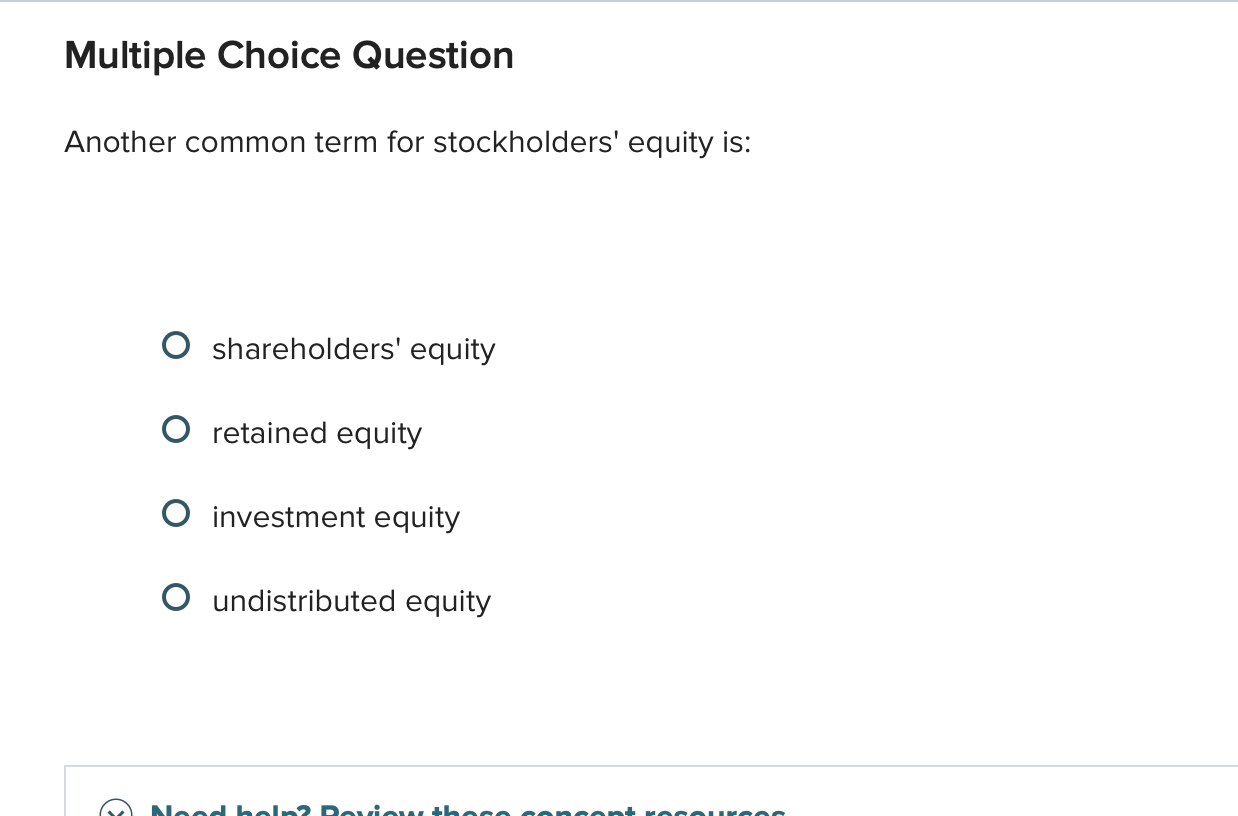Click the question prompt about stockholders' equity
Screen dimensions: 1238x816
click(x=407, y=142)
